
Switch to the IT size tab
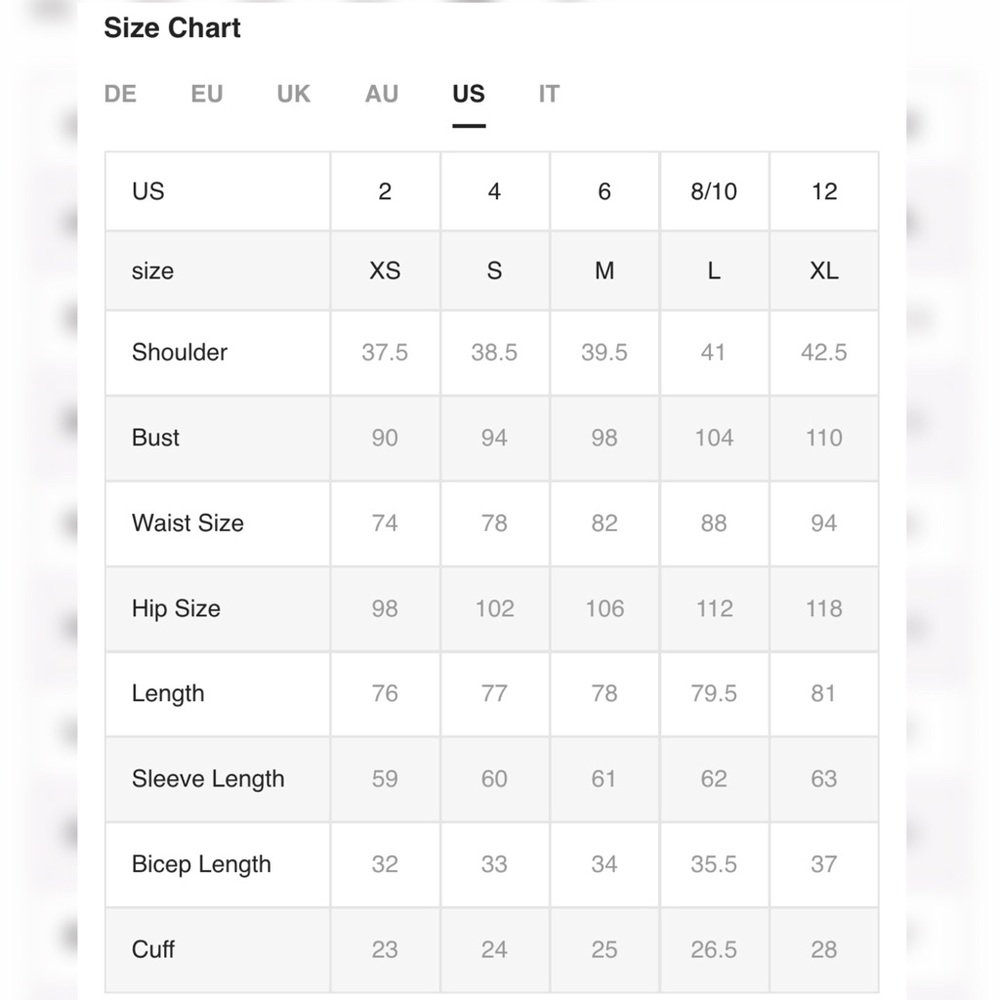[549, 94]
